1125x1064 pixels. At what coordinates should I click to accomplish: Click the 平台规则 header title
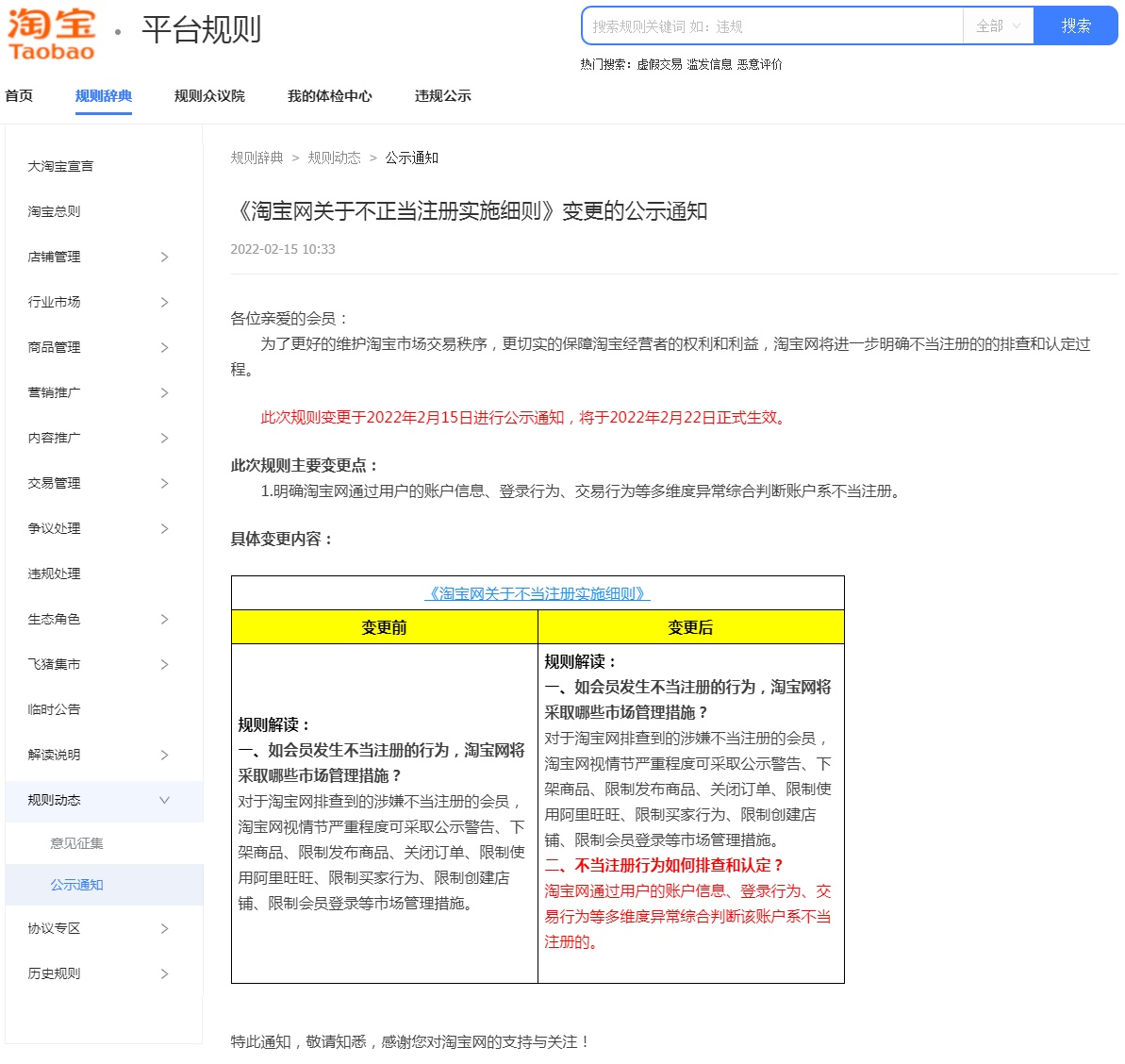coord(202,29)
